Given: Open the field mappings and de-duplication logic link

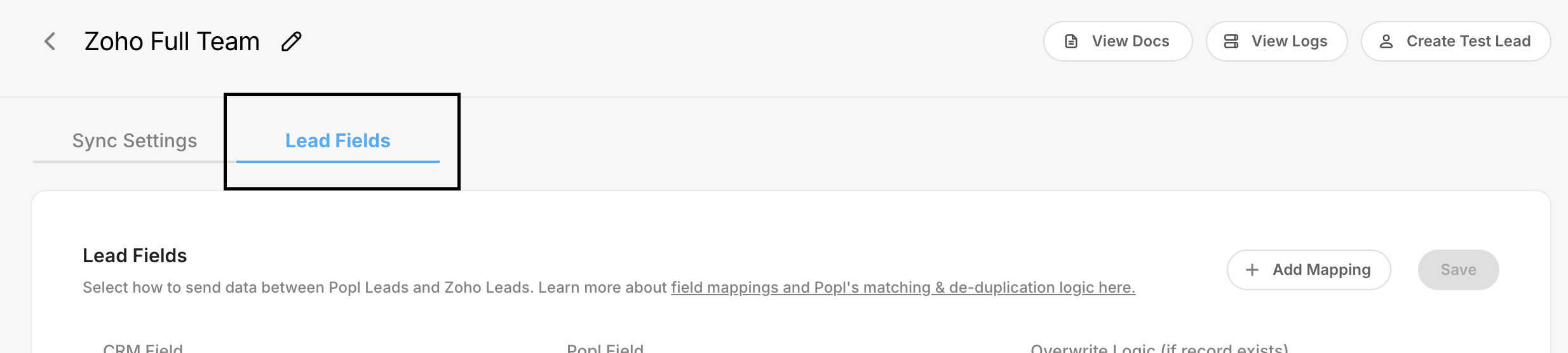Looking at the screenshot, I should 903,288.
